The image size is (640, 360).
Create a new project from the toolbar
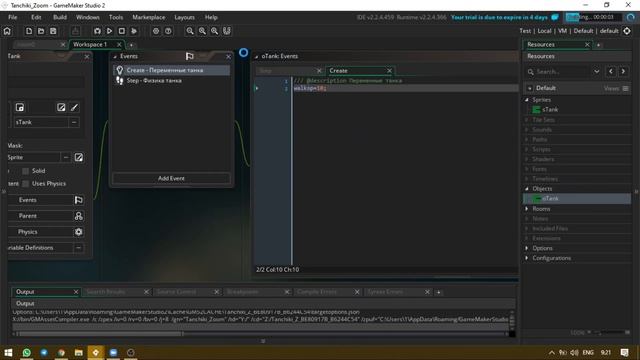tap(29, 31)
